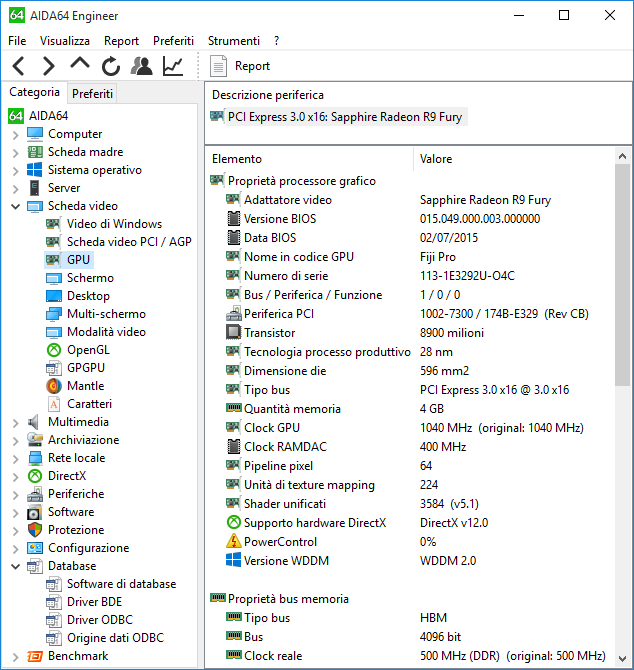The image size is (634, 670).
Task: Open the user/people toolbar icon
Action: click(141, 66)
